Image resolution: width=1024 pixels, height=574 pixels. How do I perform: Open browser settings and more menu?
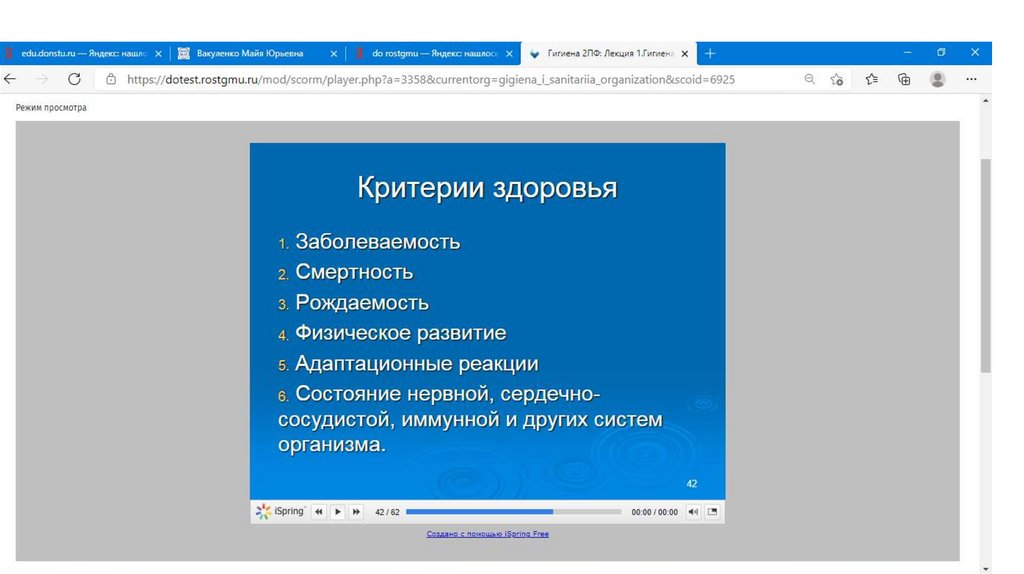click(971, 79)
